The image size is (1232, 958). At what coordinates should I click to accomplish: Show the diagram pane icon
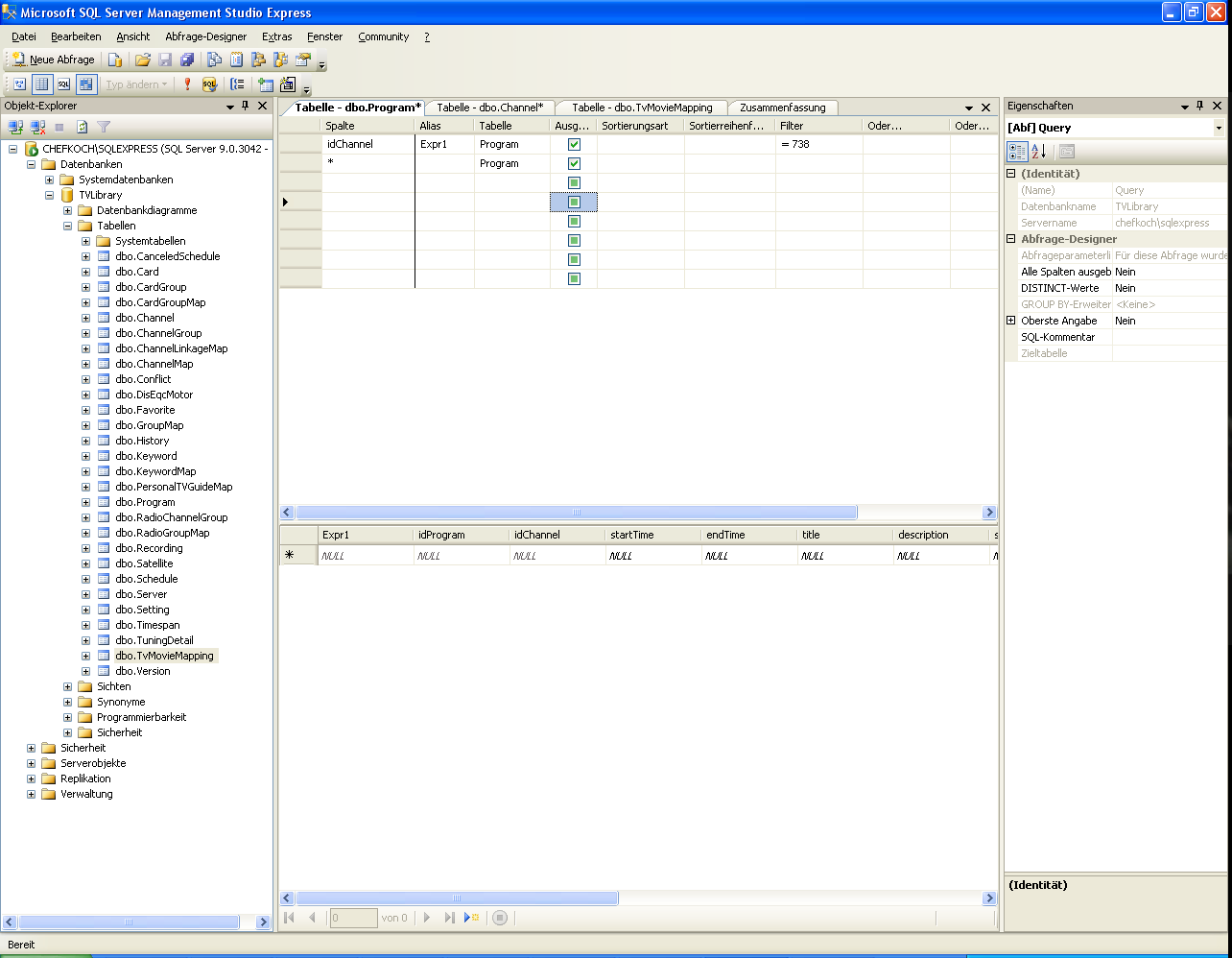pyautogui.click(x=19, y=84)
